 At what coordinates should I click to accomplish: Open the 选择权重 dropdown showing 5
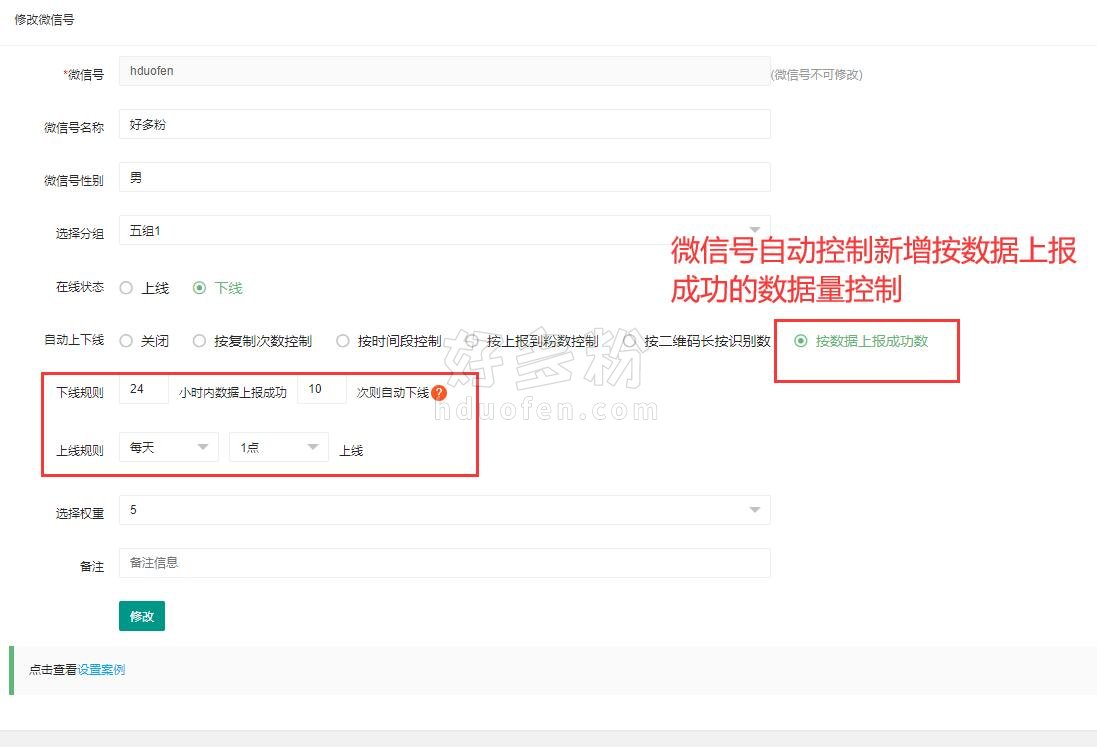click(445, 510)
